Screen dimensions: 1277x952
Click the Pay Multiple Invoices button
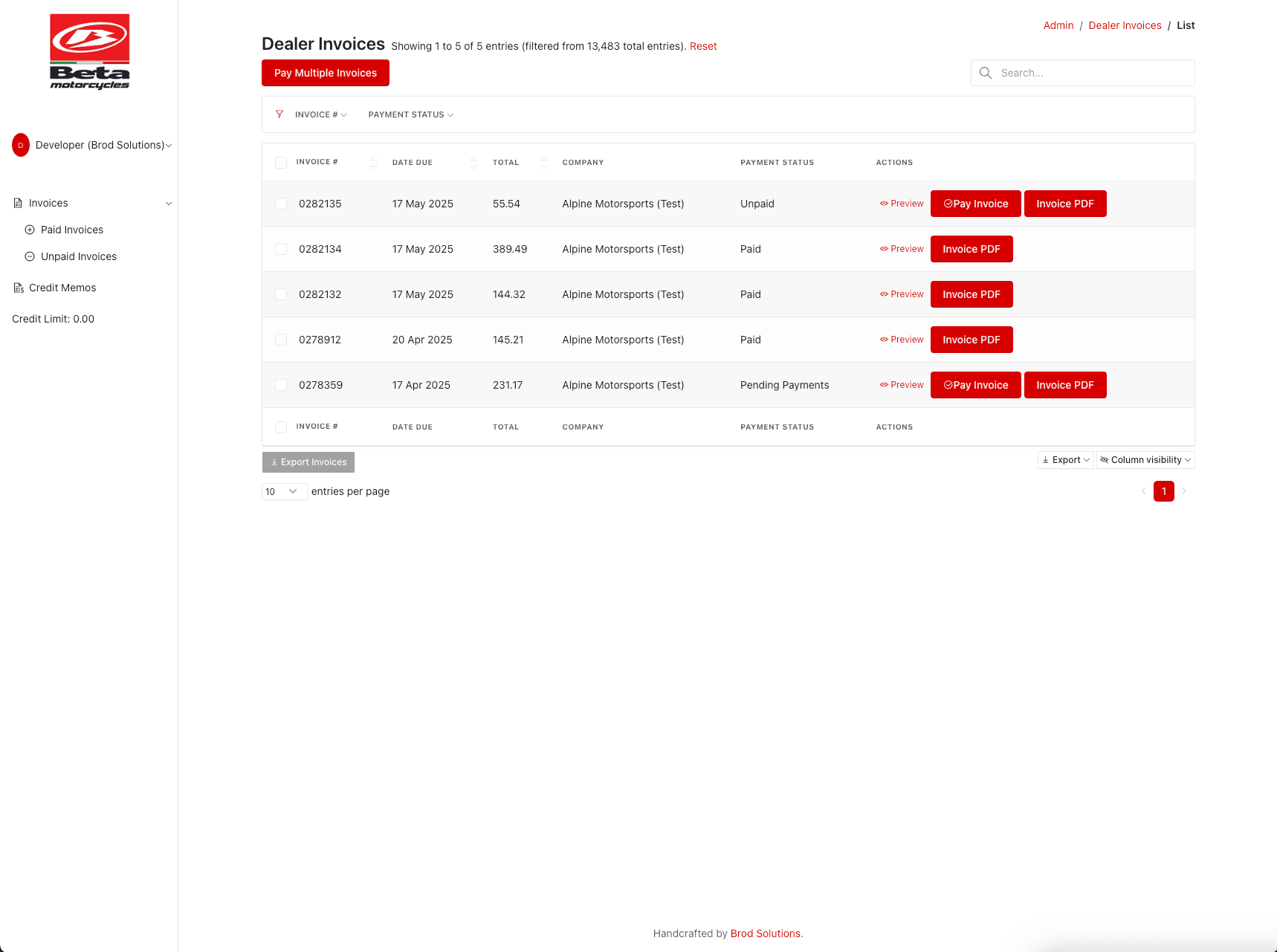tap(325, 72)
